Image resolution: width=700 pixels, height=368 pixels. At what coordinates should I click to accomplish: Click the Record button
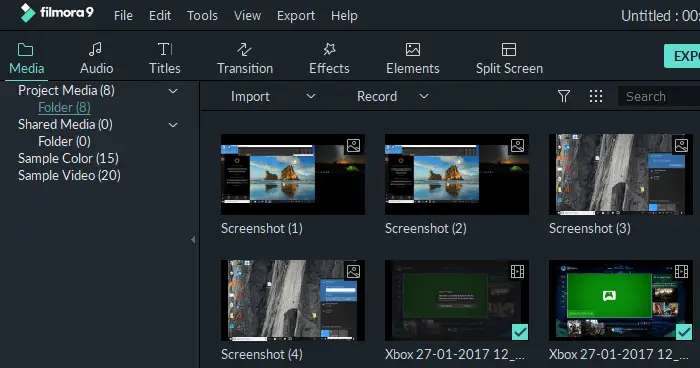coord(377,96)
